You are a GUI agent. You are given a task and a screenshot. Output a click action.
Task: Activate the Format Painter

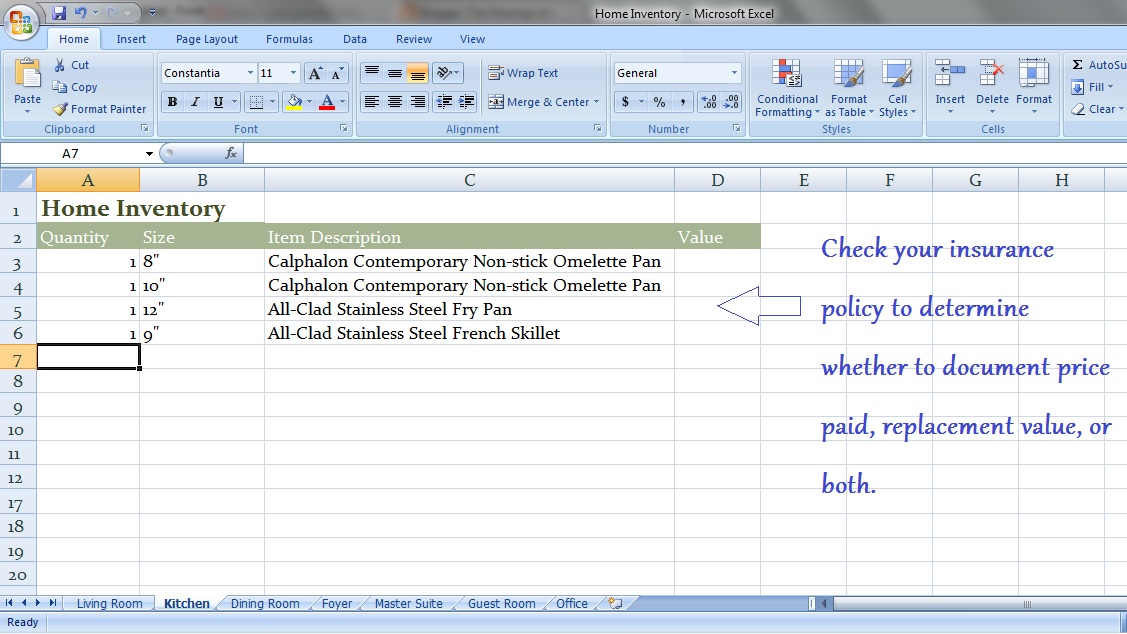click(99, 109)
